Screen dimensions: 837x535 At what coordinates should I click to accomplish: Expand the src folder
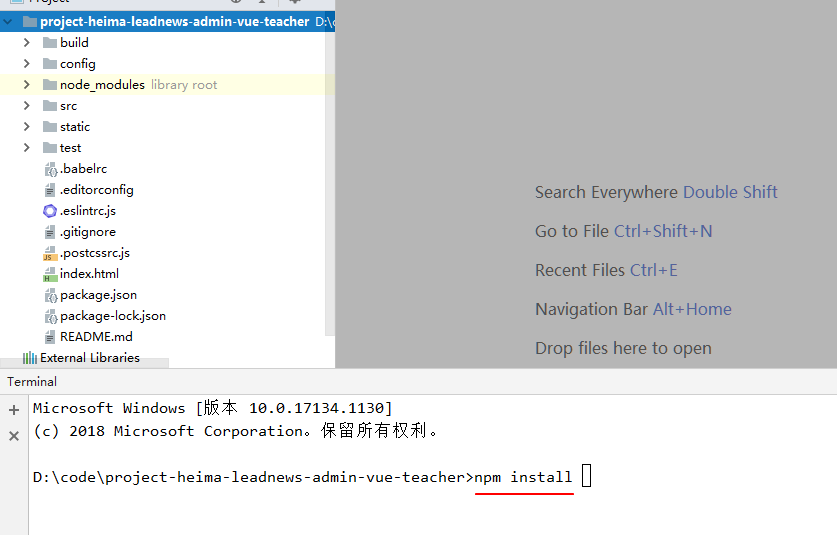coord(27,106)
